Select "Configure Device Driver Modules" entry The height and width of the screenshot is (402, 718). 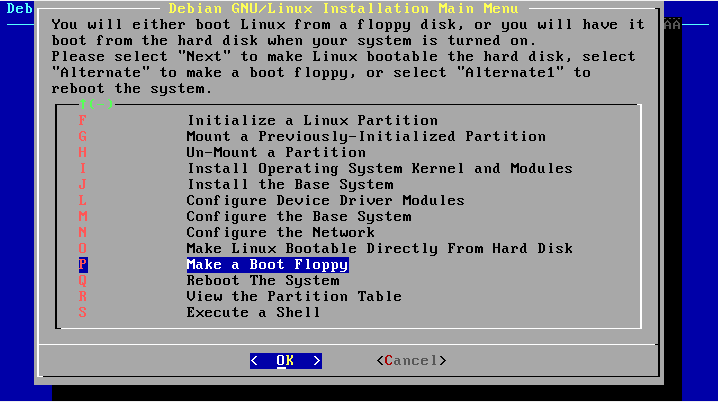(326, 201)
